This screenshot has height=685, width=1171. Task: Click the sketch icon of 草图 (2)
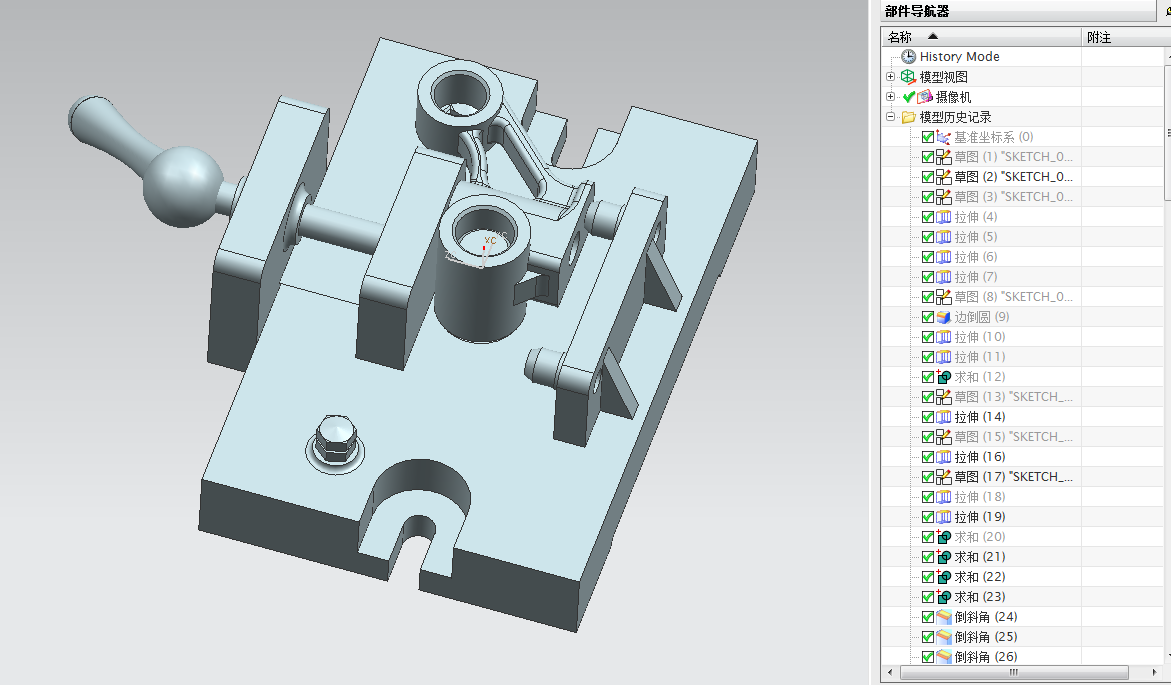pyautogui.click(x=944, y=177)
